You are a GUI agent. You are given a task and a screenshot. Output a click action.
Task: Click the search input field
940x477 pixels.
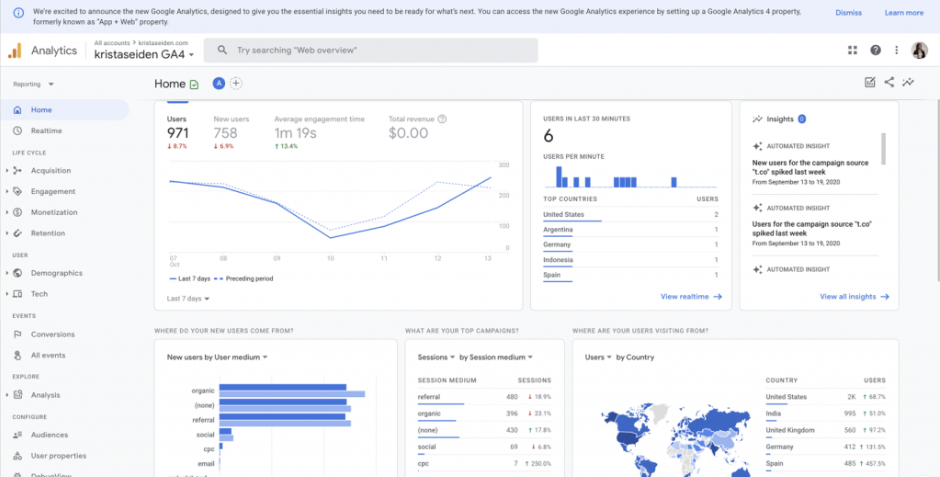click(370, 50)
